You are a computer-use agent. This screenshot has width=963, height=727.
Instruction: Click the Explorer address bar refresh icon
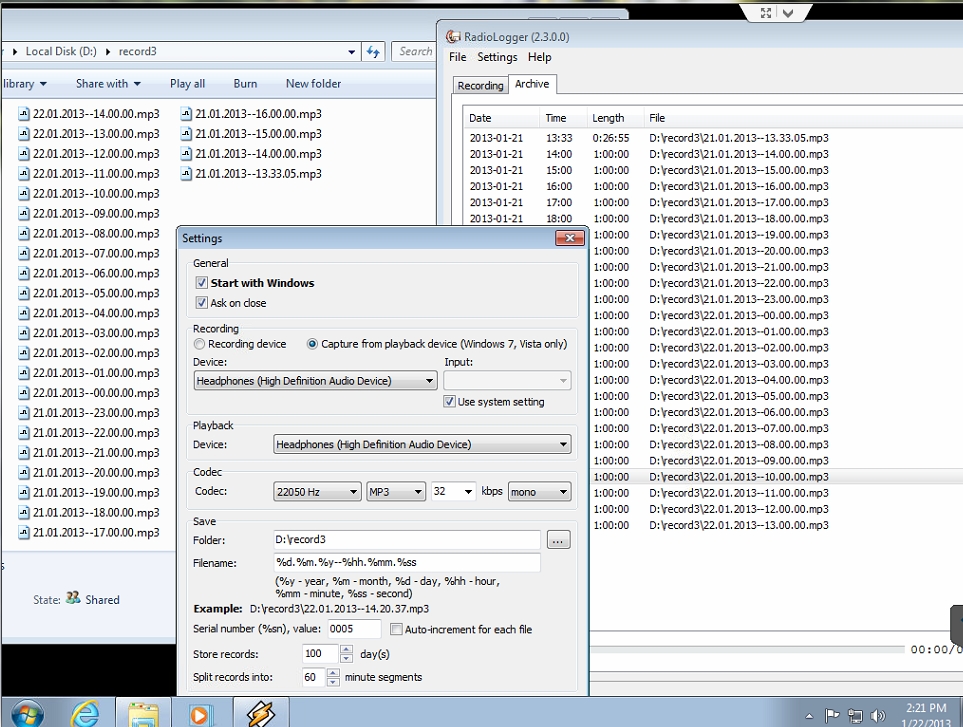(373, 52)
